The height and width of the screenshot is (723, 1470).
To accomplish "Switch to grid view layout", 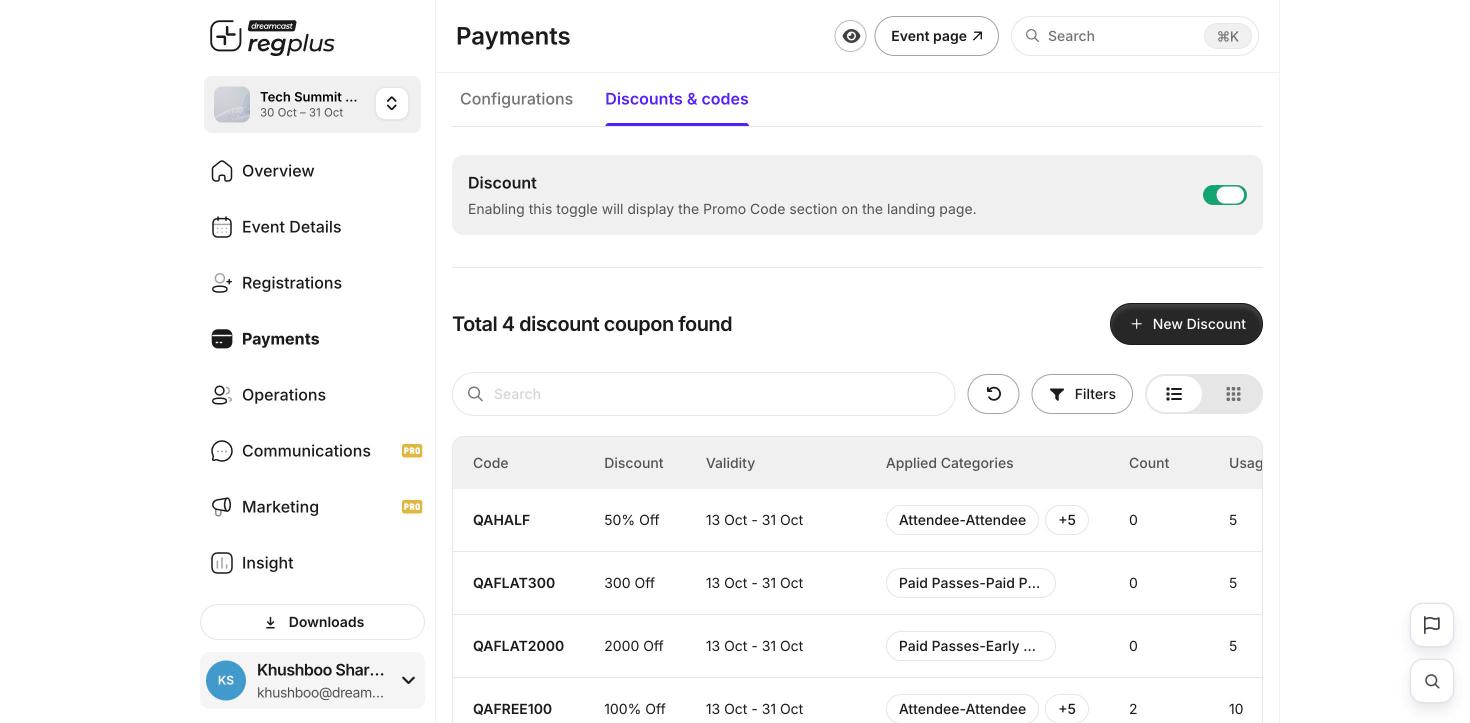I will pos(1233,394).
